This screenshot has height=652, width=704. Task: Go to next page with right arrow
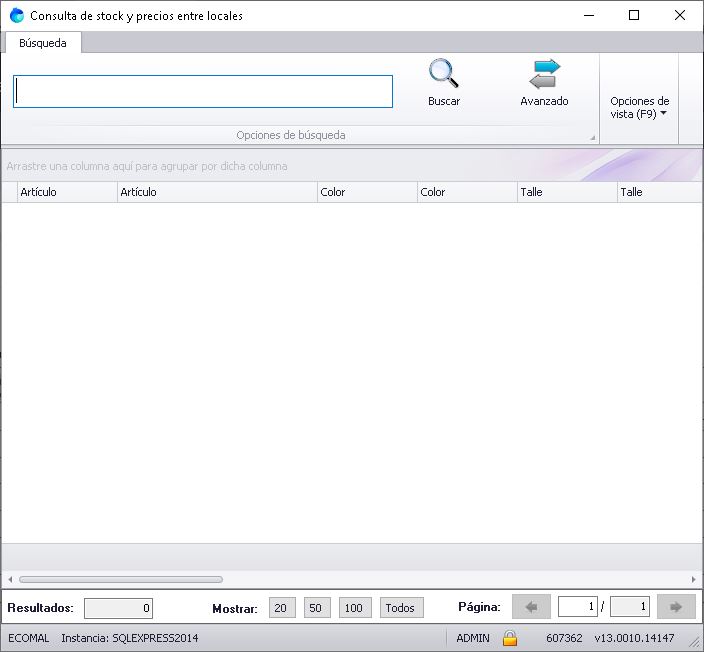point(676,607)
